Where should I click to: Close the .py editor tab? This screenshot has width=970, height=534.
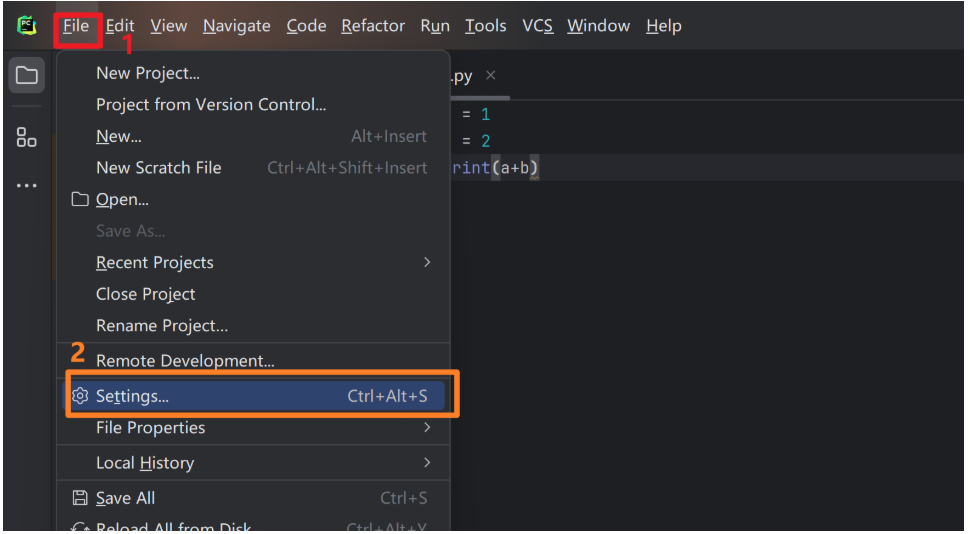(491, 75)
